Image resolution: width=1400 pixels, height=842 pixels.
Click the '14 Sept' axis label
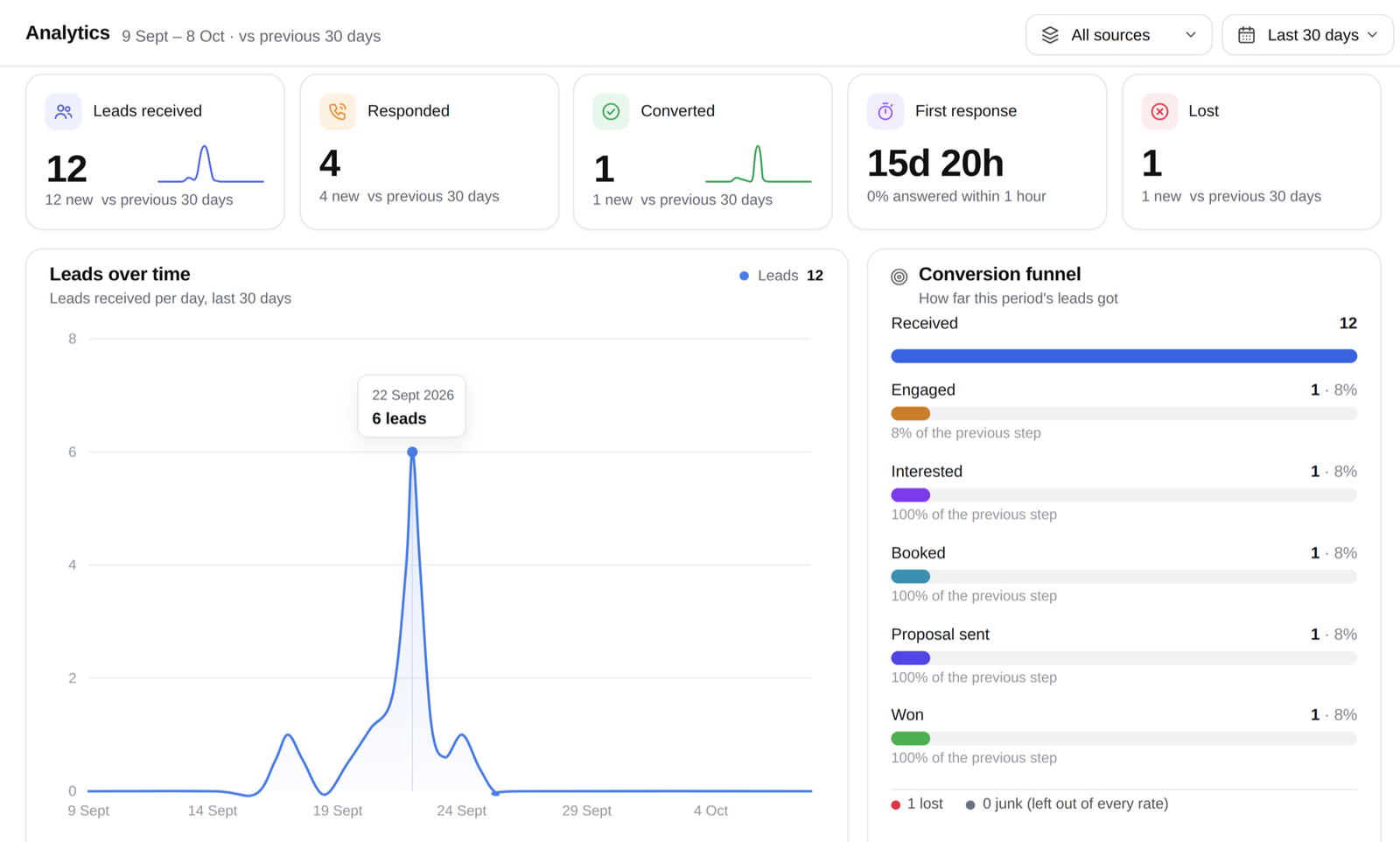point(213,810)
